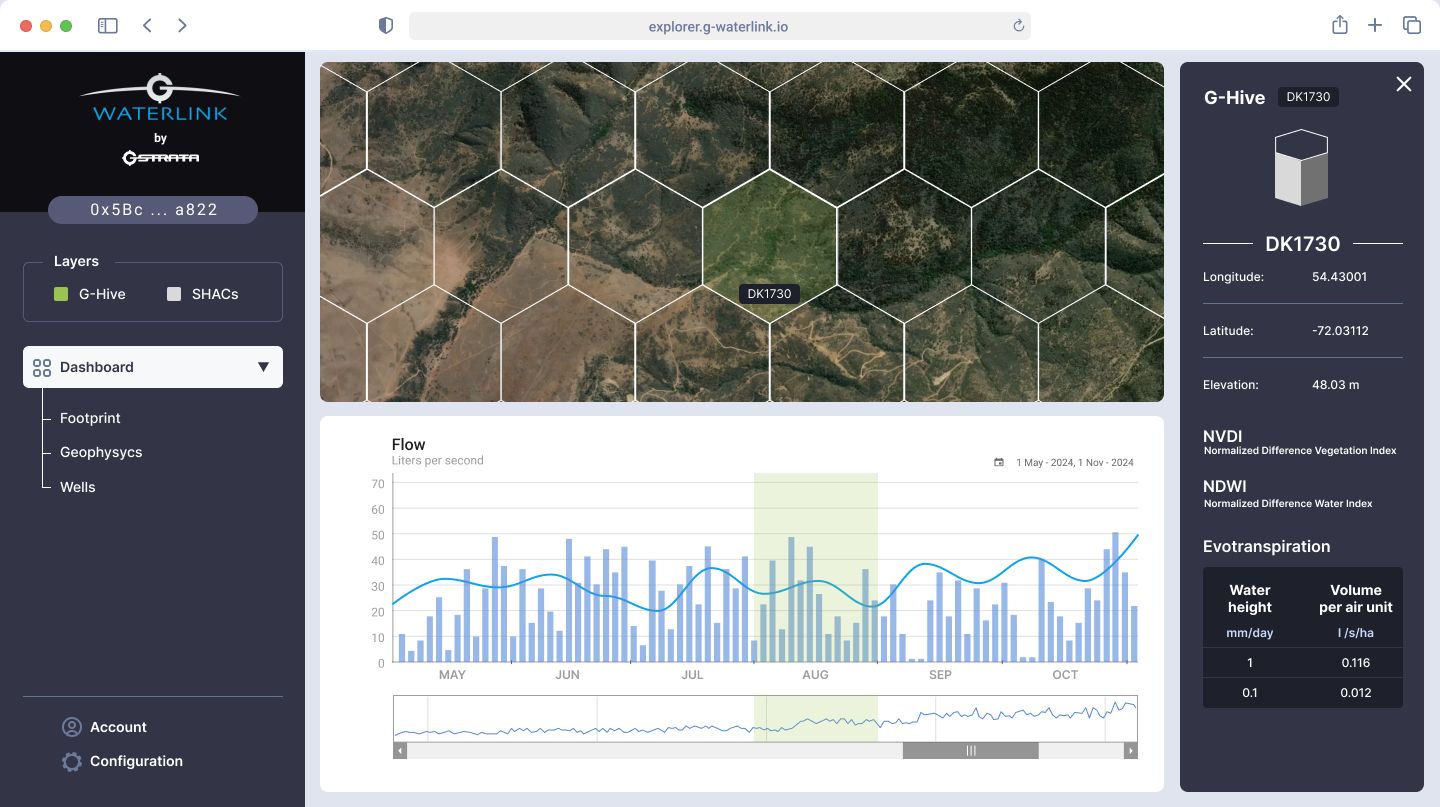This screenshot has width=1440, height=807.
Task: Click the Elevation value 48.03 m
Action: point(1335,385)
